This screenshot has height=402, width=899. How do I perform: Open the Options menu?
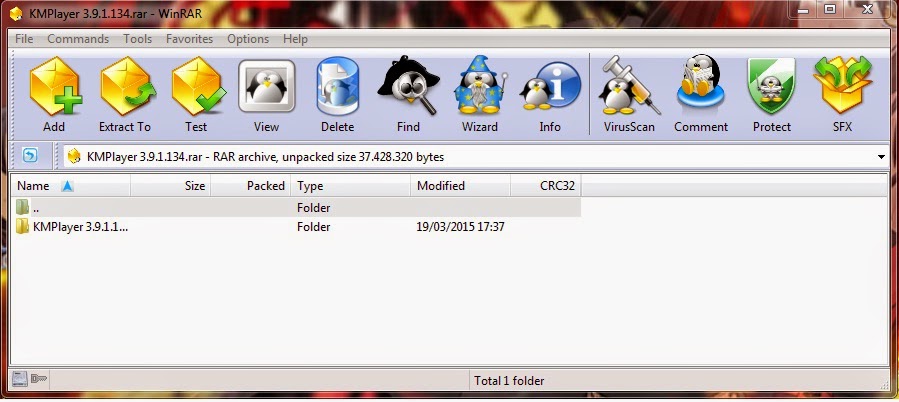click(x=248, y=39)
